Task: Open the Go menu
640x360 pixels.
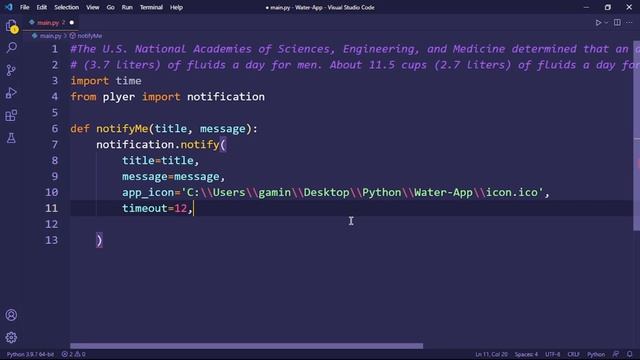Action: click(x=111, y=7)
